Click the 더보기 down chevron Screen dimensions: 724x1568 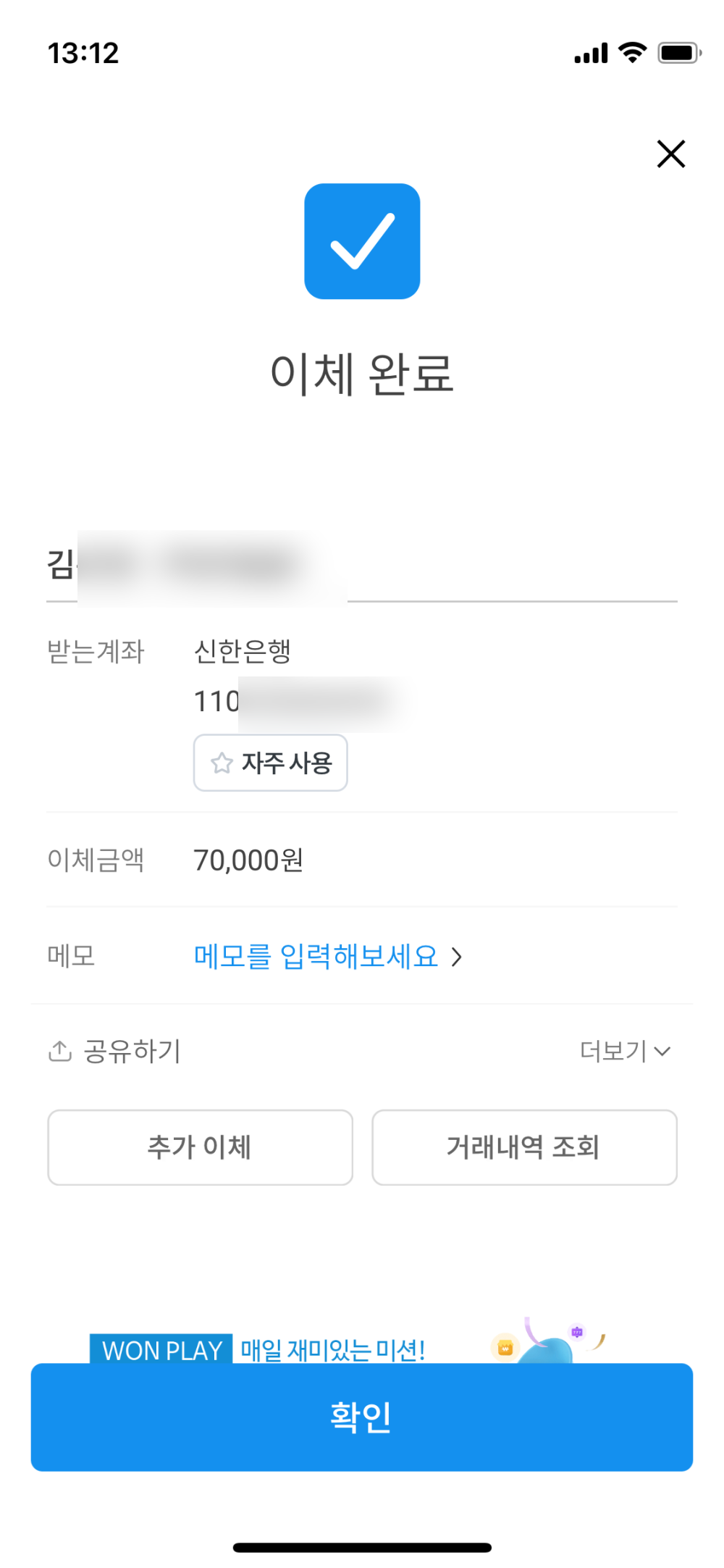click(662, 1051)
